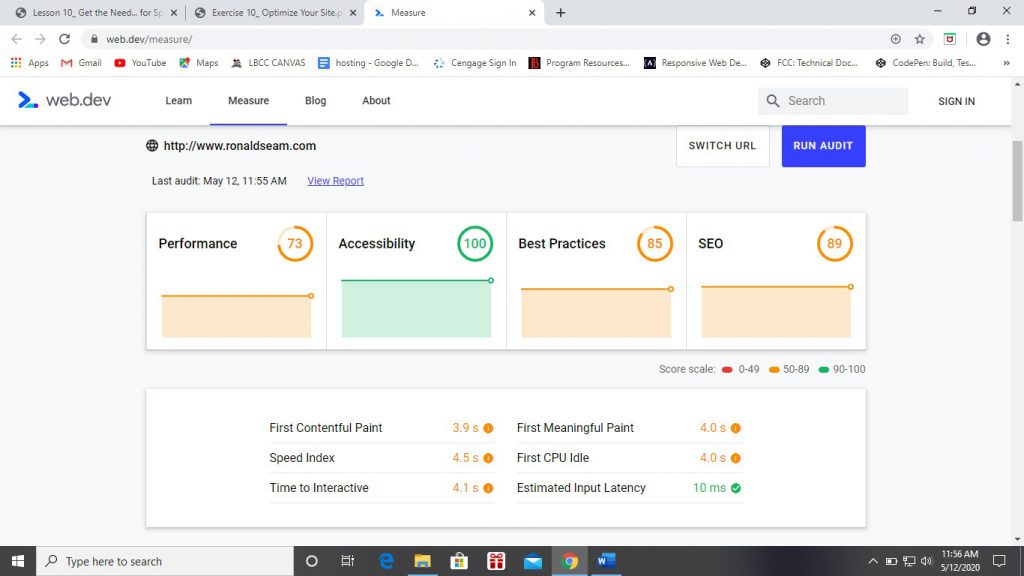Reload the page with the refresh icon
1024x576 pixels.
(65, 39)
